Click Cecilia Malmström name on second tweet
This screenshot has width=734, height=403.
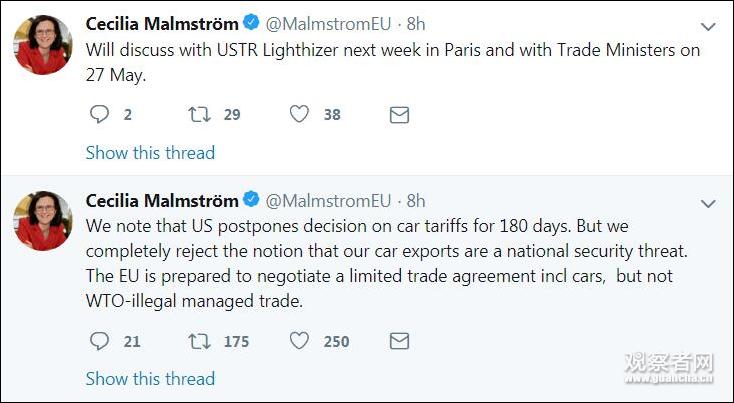coord(162,201)
